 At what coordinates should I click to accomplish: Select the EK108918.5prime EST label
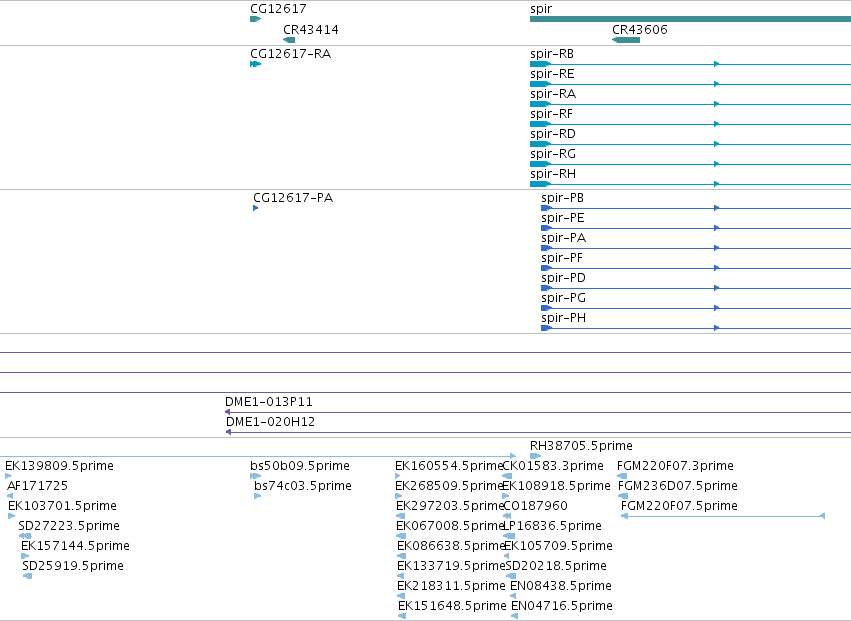click(x=556, y=486)
